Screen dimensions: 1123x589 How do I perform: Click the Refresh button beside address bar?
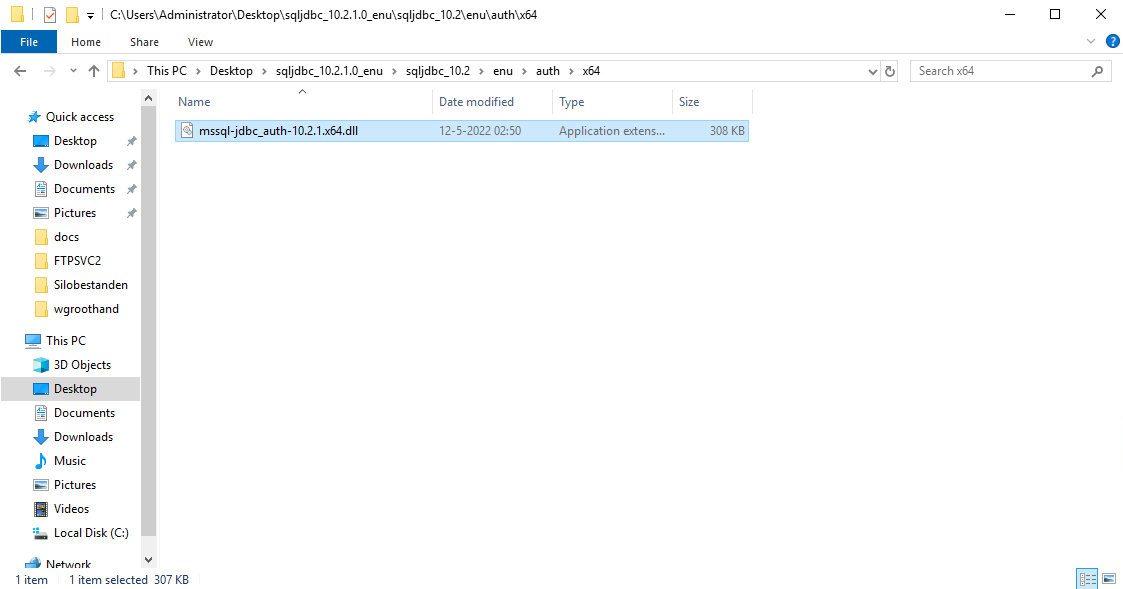coord(890,71)
